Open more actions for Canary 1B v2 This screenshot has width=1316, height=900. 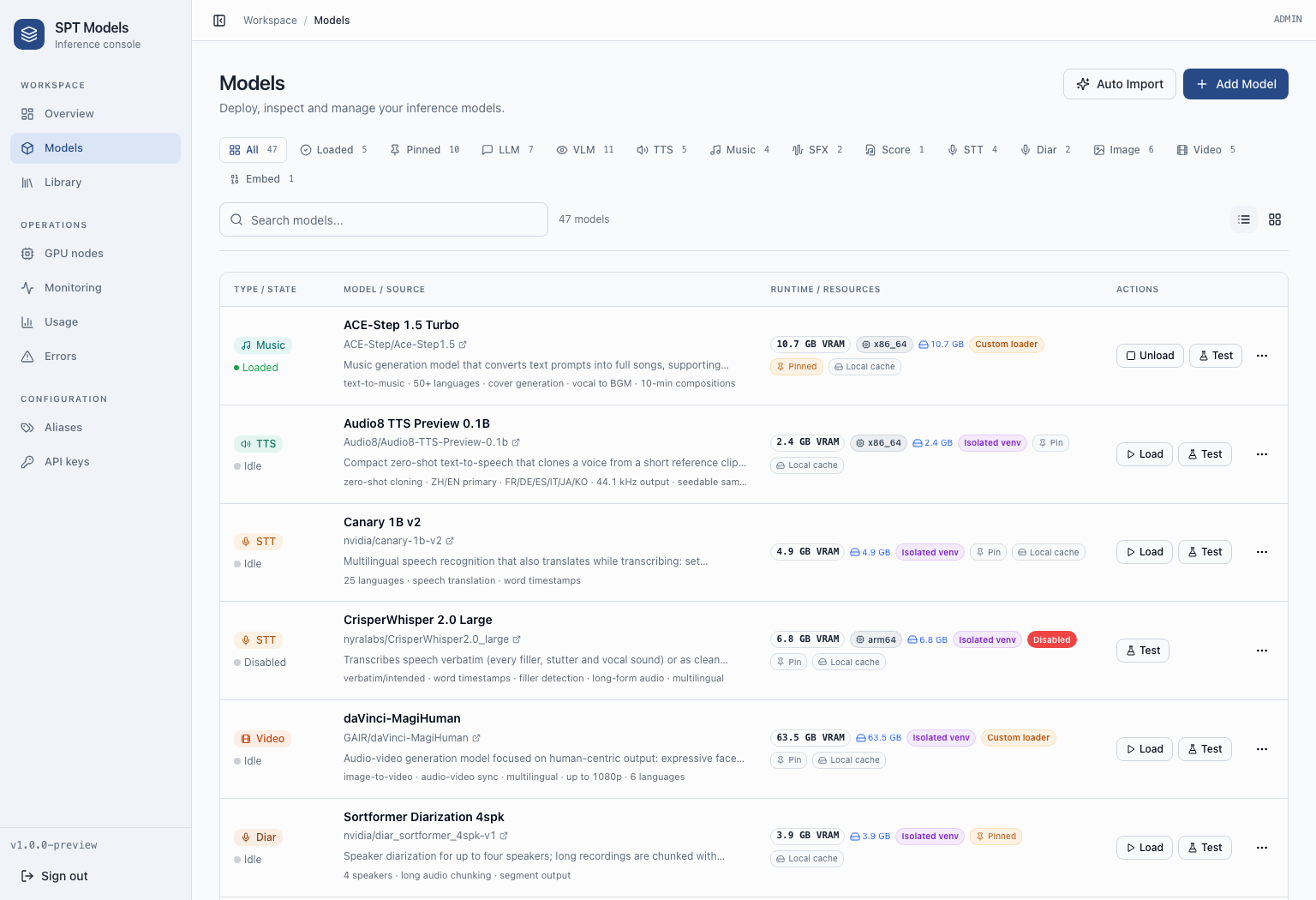coord(1262,552)
